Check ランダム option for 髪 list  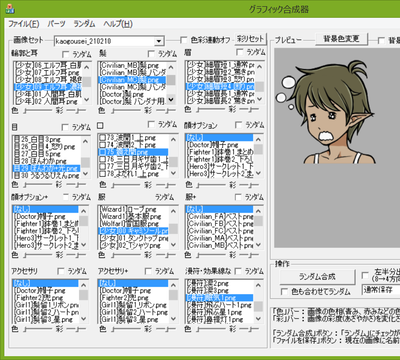[151, 53]
